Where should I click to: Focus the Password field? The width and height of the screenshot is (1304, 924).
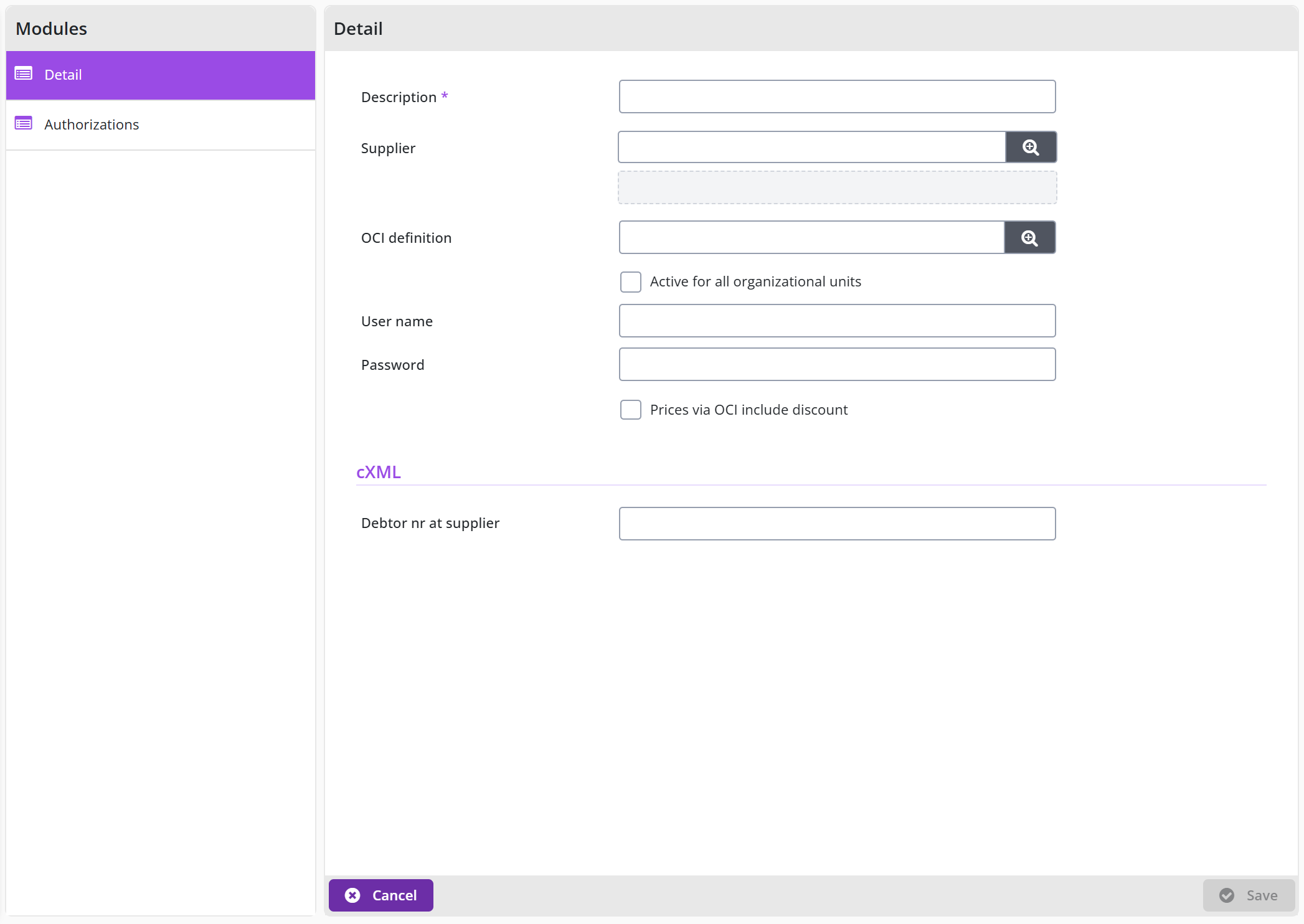point(838,365)
